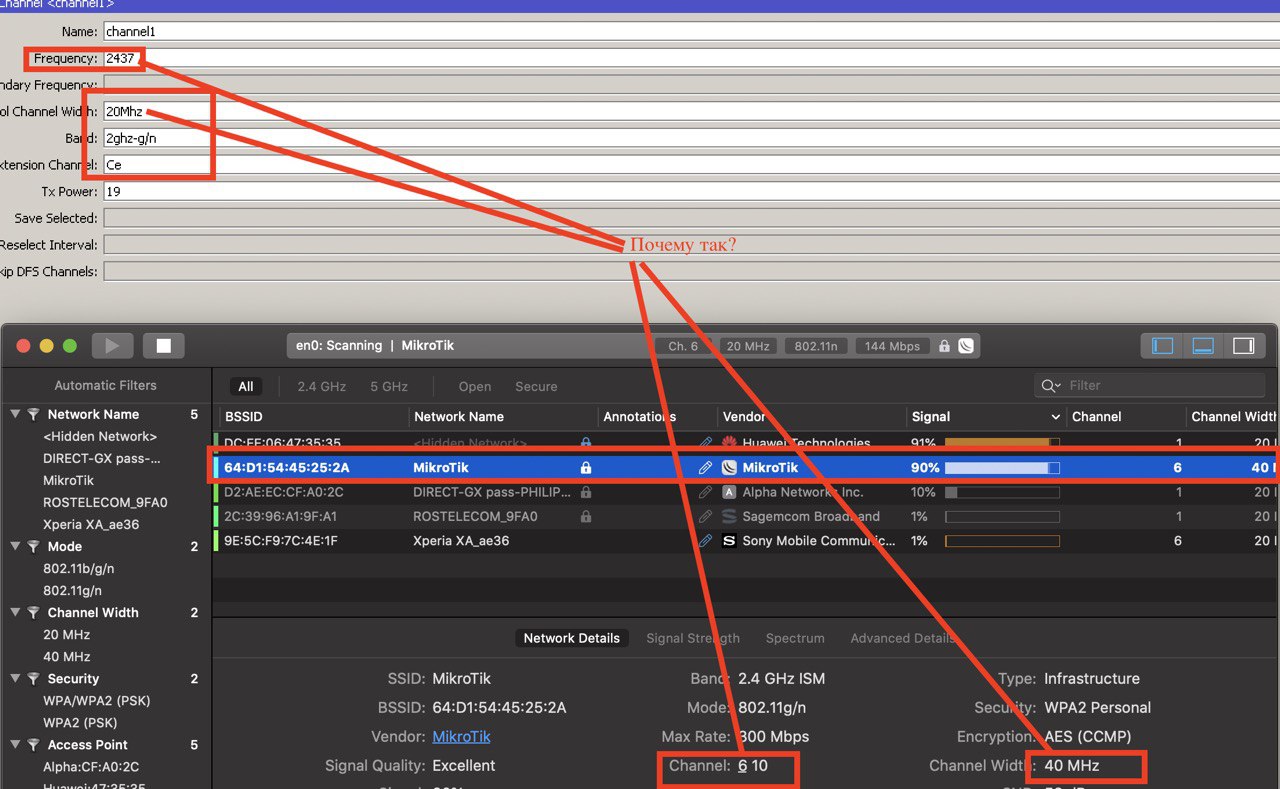
Task: Collapse the Security filter group
Action: [x=15, y=678]
